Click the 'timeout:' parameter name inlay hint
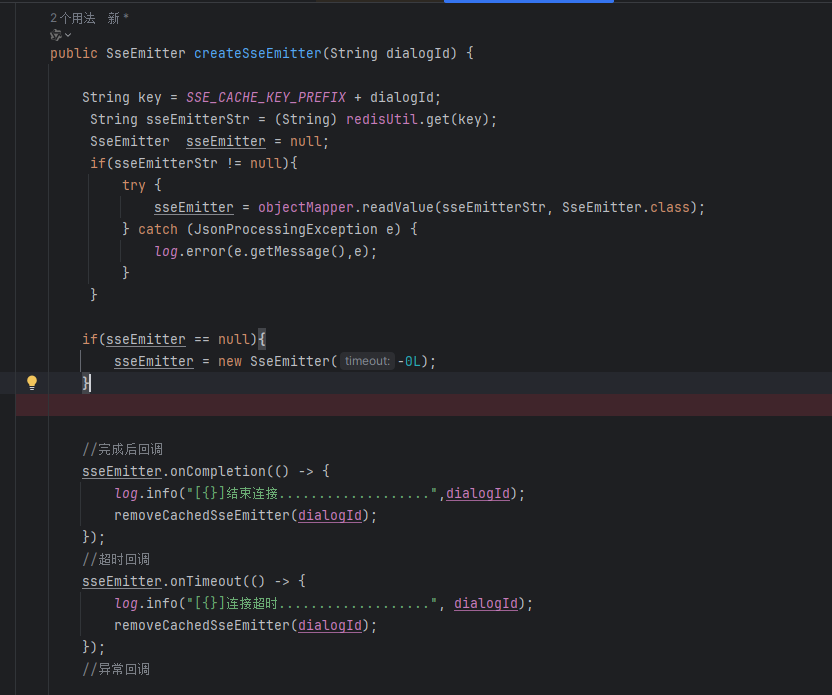 (x=367, y=360)
